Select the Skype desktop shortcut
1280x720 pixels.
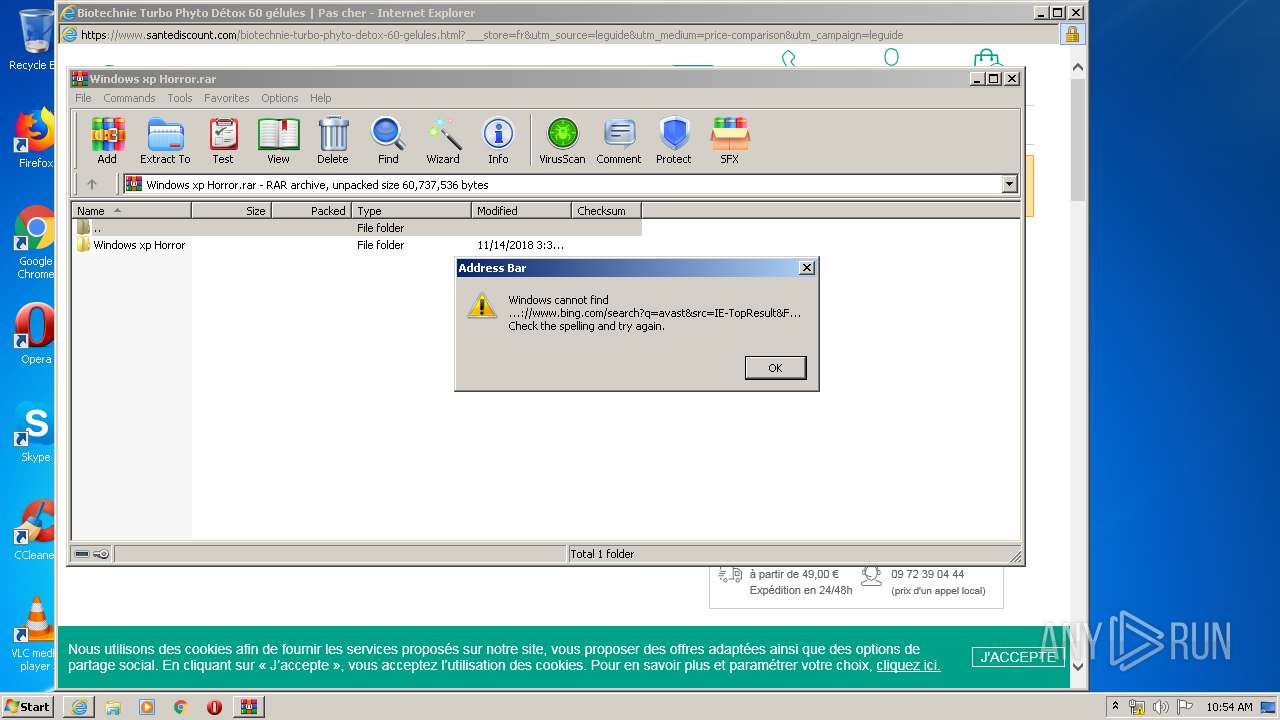coord(35,432)
